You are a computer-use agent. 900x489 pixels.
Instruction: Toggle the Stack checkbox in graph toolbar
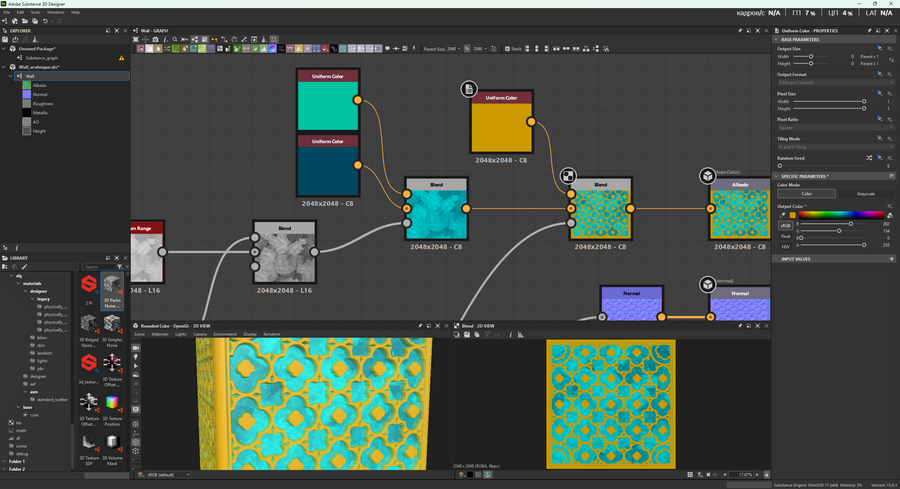[508, 48]
